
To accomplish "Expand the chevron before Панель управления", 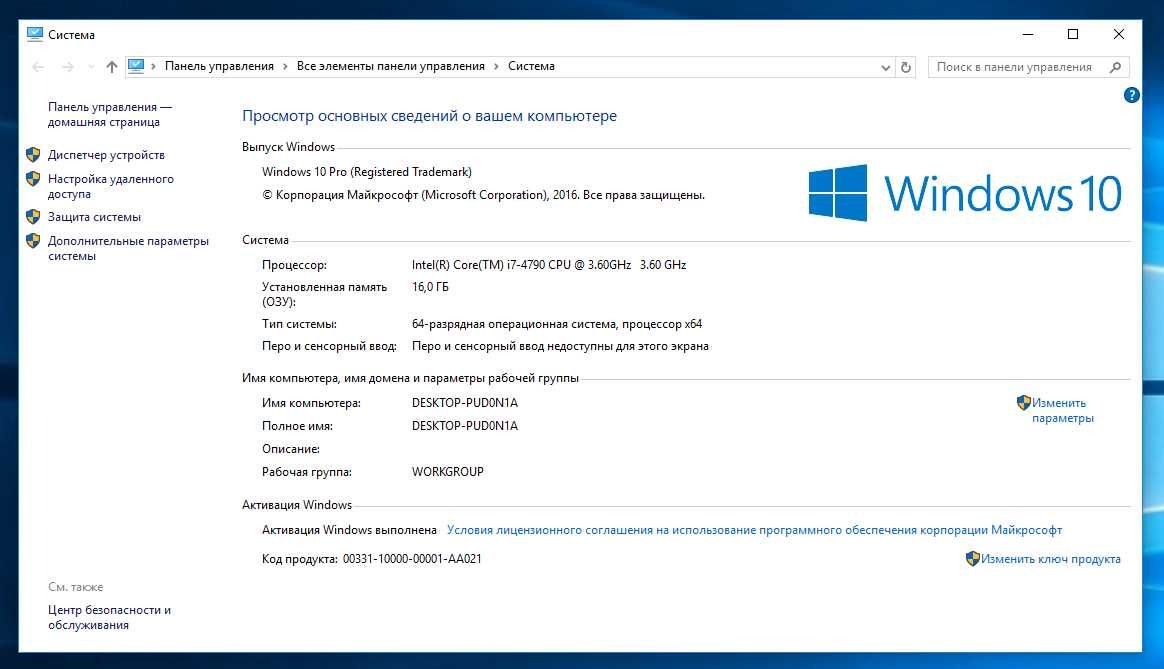I will point(154,66).
